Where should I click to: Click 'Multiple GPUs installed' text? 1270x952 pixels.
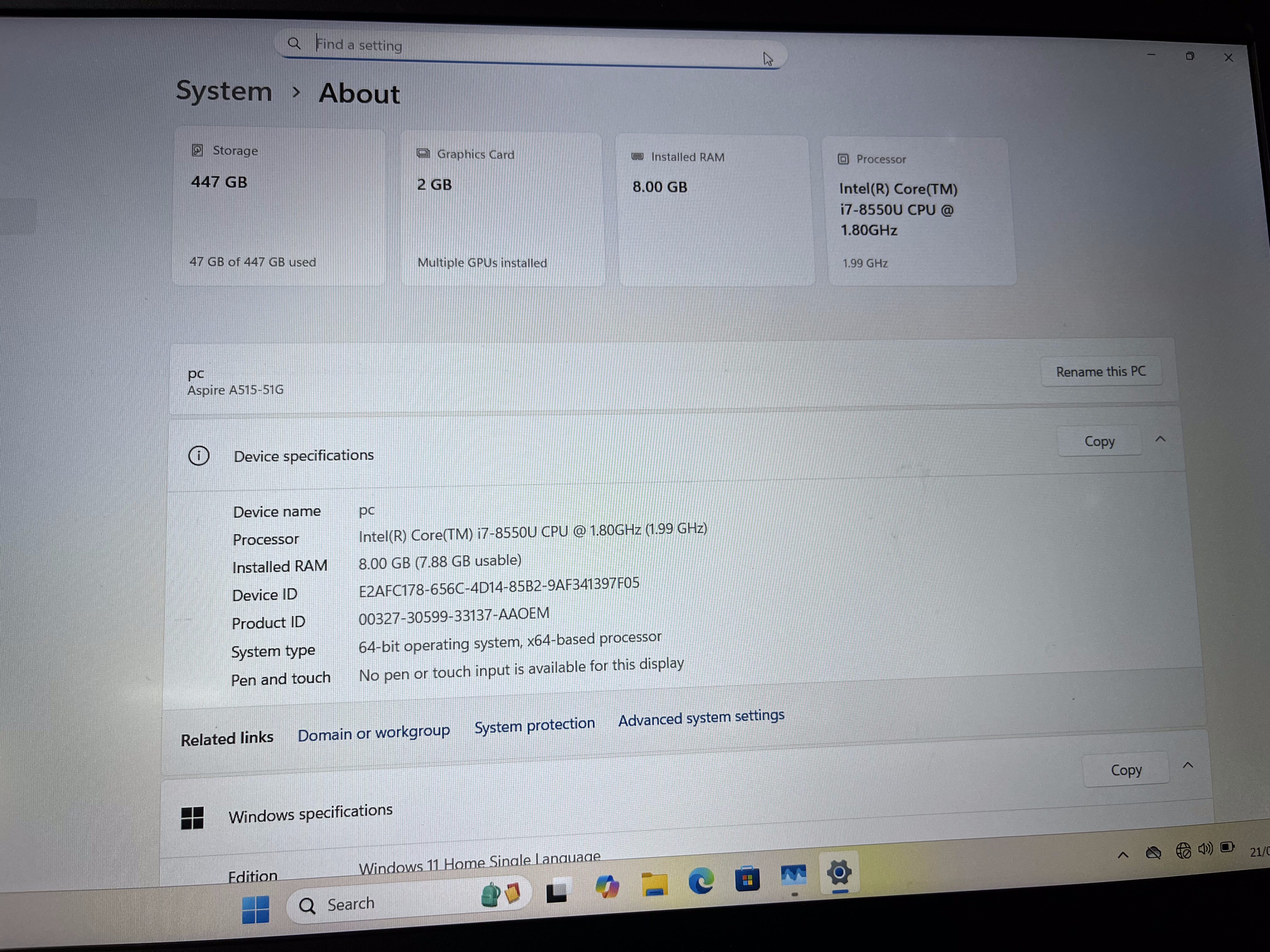(x=482, y=262)
